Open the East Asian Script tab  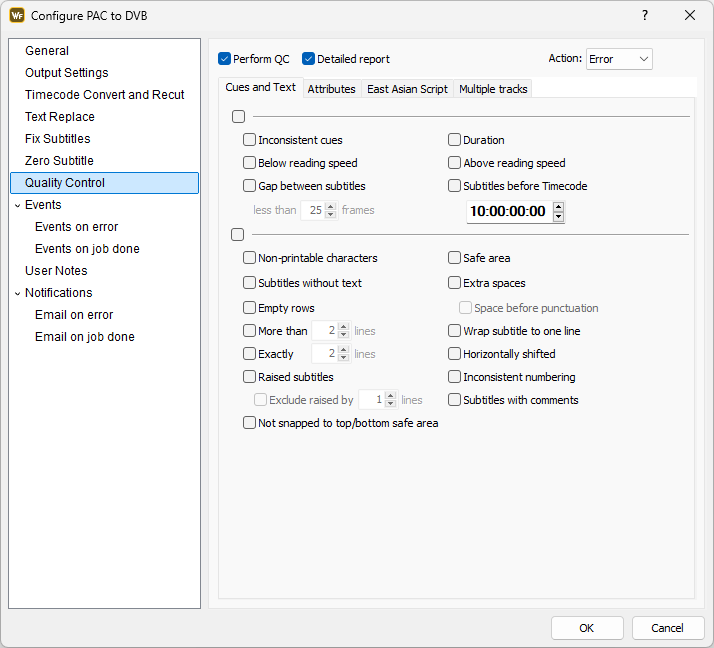[407, 89]
